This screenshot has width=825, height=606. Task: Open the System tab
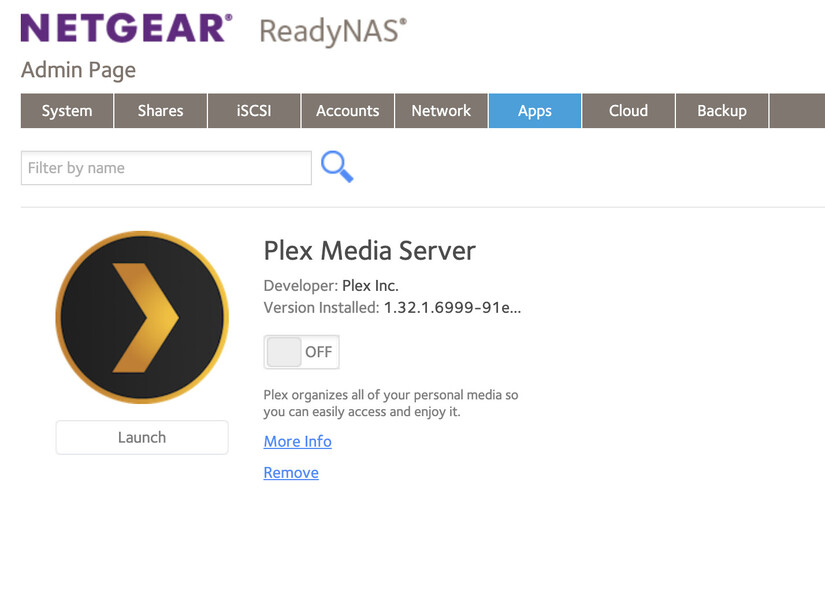point(67,111)
